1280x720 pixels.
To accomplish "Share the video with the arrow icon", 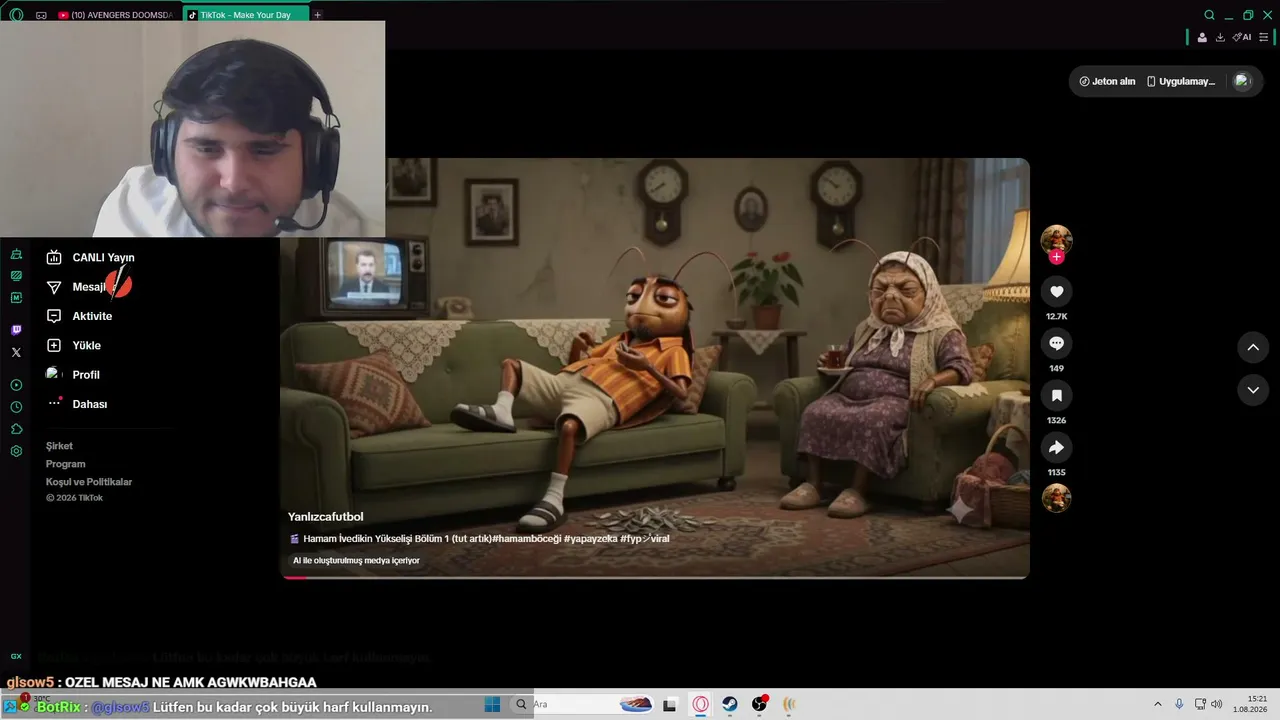I will [x=1056, y=447].
